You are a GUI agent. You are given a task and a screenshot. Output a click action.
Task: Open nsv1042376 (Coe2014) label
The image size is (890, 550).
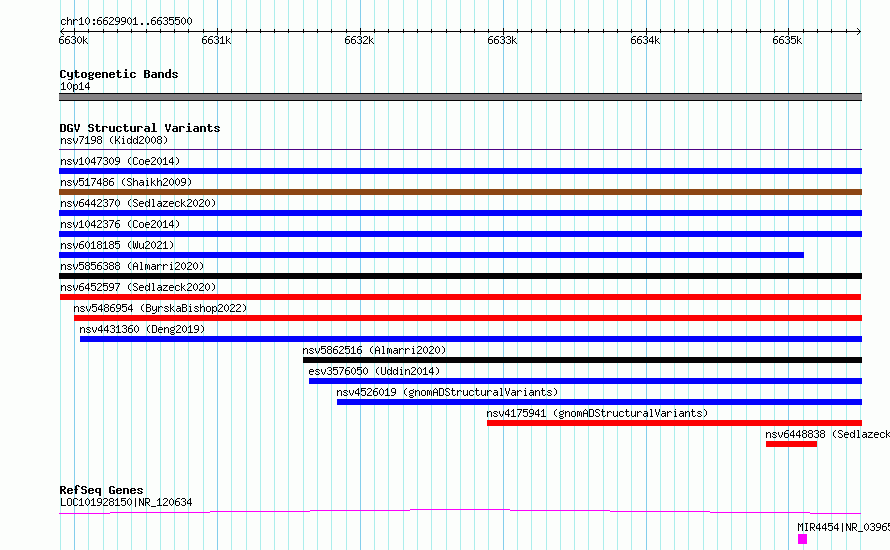click(x=120, y=224)
